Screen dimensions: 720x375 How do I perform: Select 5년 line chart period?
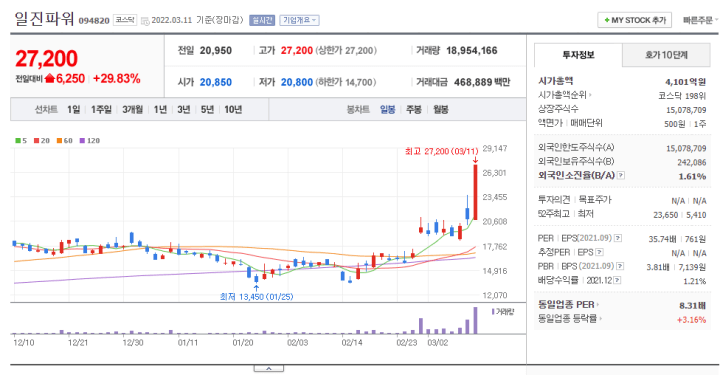click(207, 110)
